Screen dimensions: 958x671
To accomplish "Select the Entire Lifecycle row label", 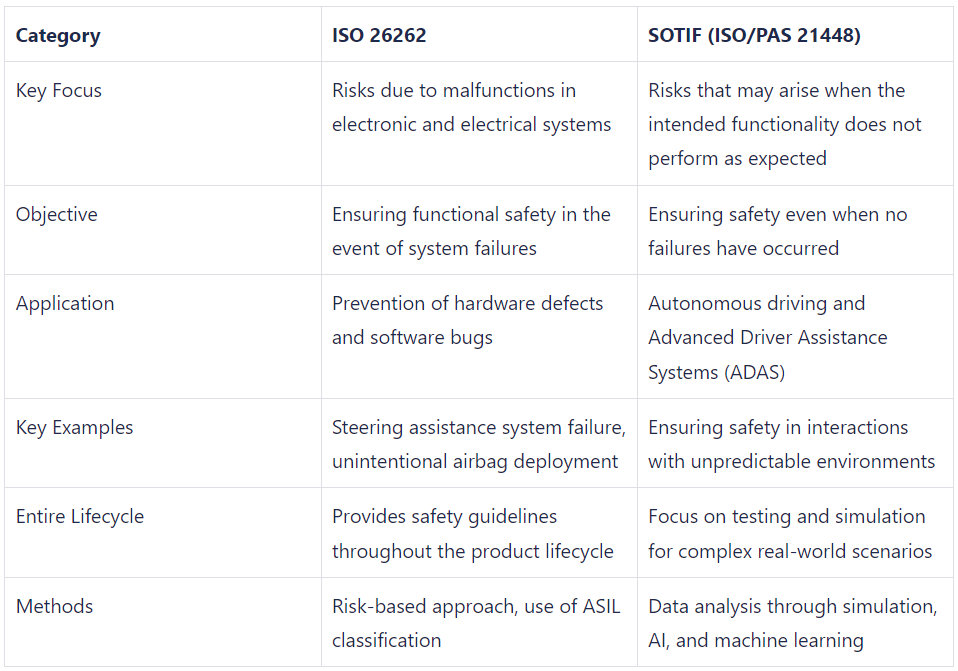I will (x=80, y=516).
